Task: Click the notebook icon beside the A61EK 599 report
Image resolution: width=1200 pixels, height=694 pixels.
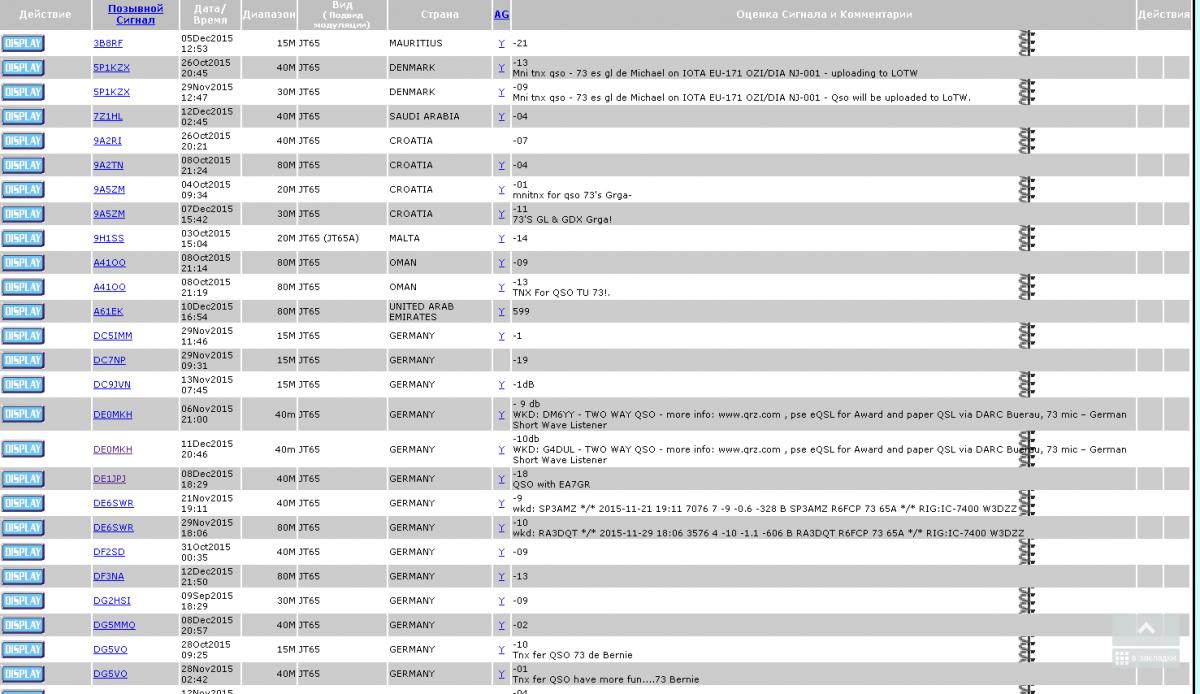Action: coord(1026,311)
